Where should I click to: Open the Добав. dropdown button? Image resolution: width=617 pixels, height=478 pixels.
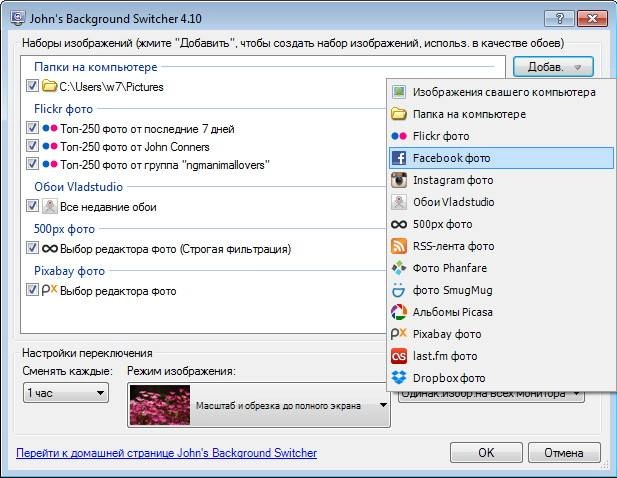click(553, 67)
